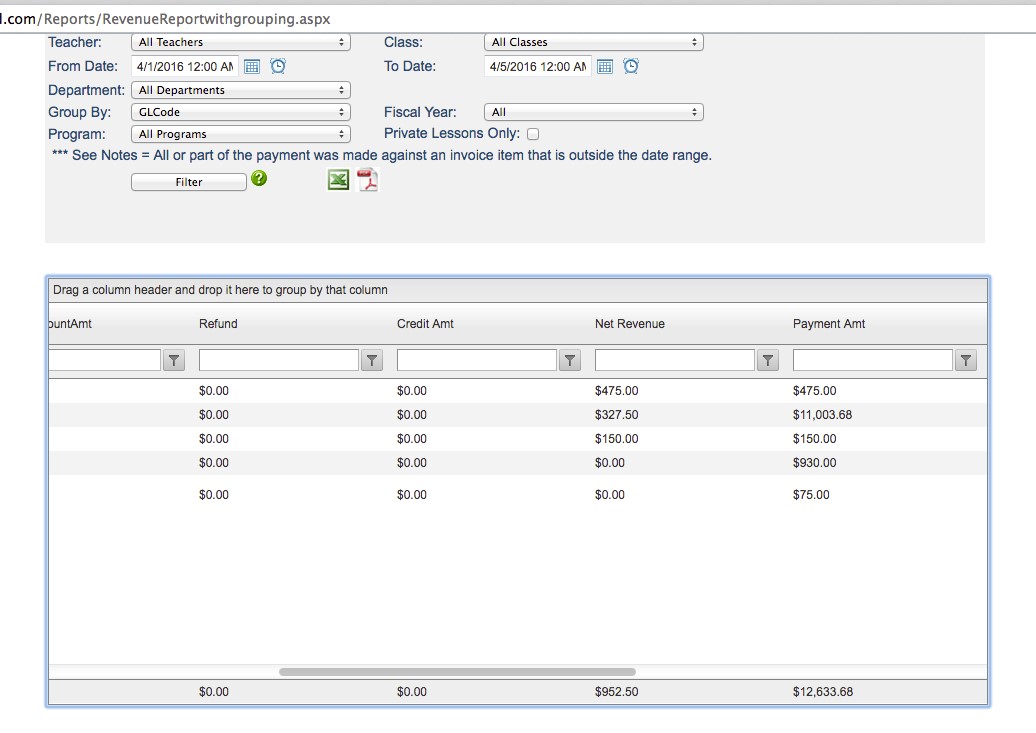Open the To Date time picker
This screenshot has width=1036, height=733.
pos(631,67)
